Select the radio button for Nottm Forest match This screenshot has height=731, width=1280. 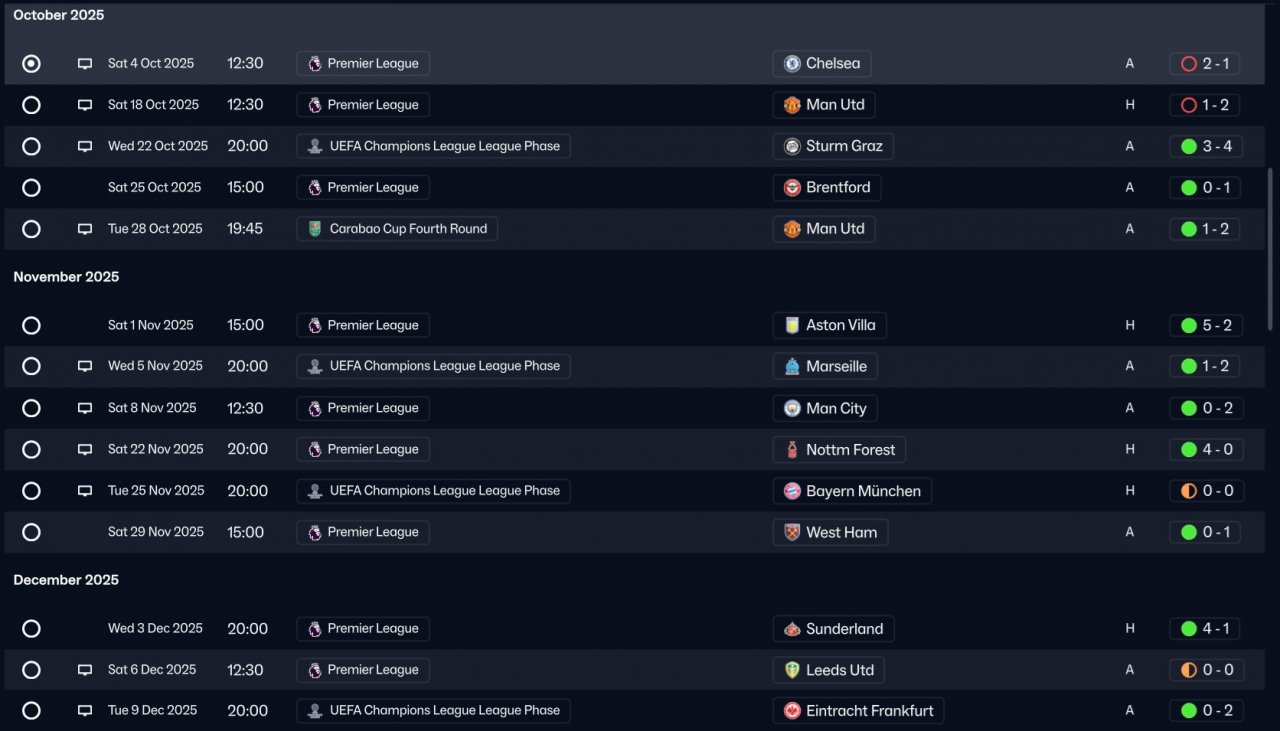click(x=31, y=450)
